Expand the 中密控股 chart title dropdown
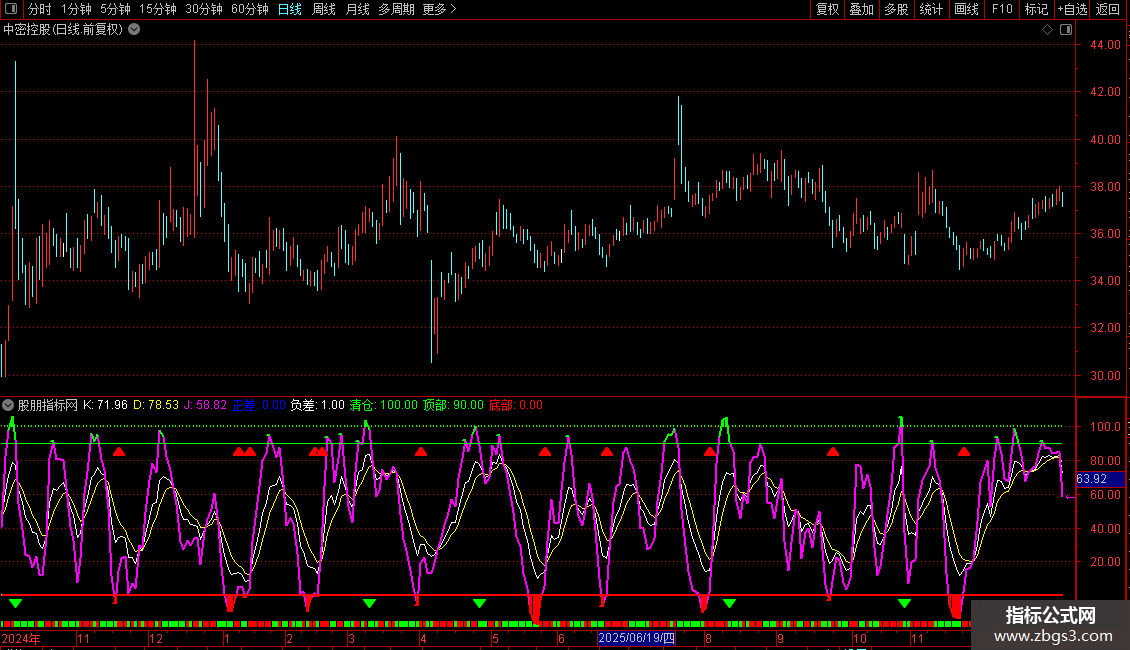This screenshot has height=650, width=1130. click(x=134, y=29)
